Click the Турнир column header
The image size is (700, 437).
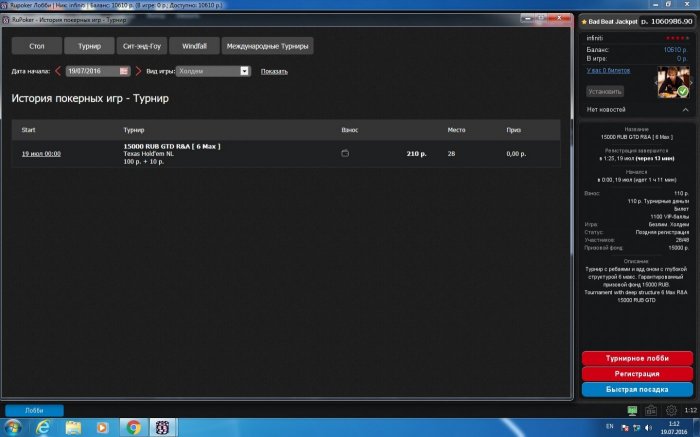134,130
